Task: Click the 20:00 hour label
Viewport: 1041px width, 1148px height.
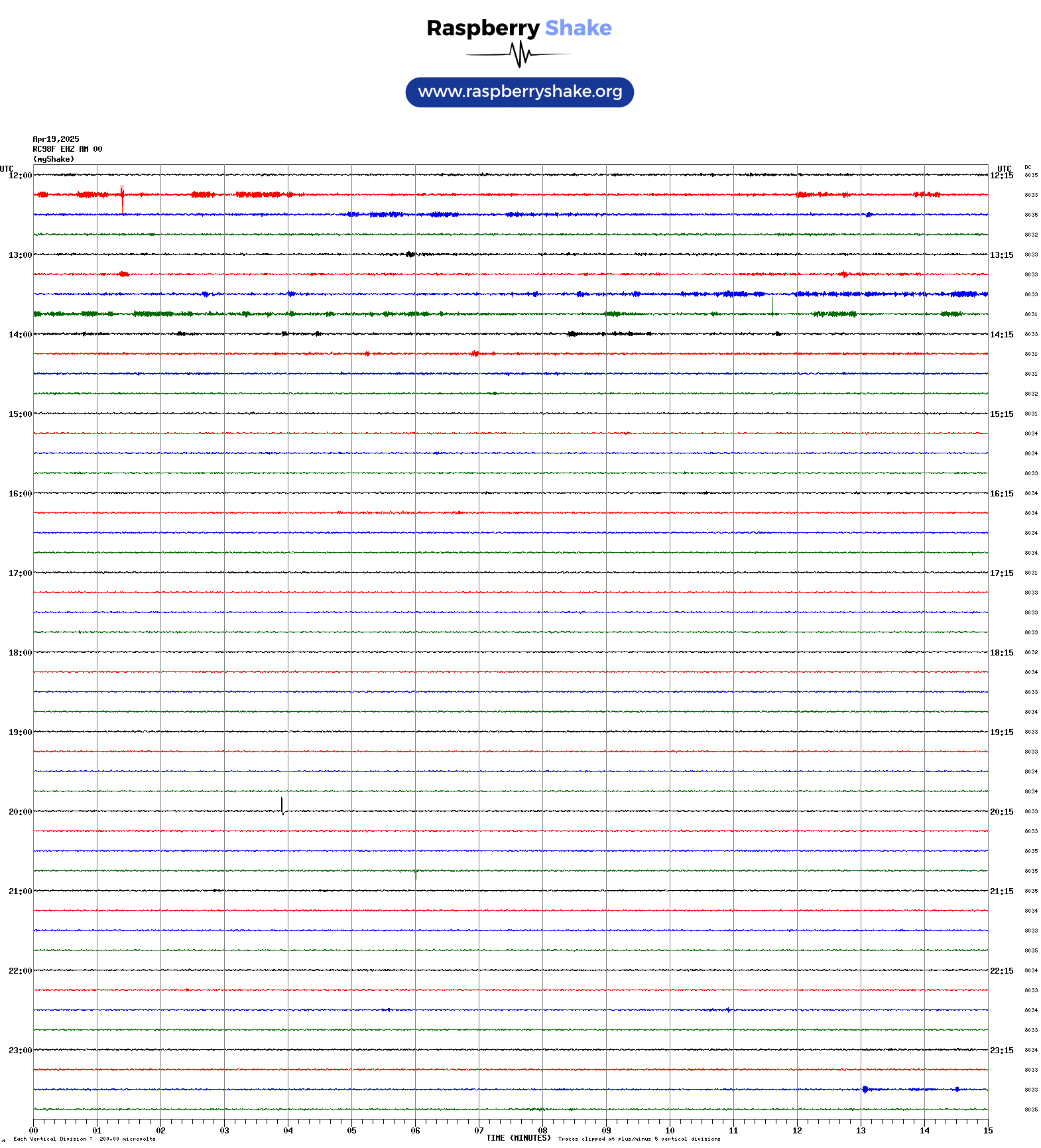Action: coord(20,812)
